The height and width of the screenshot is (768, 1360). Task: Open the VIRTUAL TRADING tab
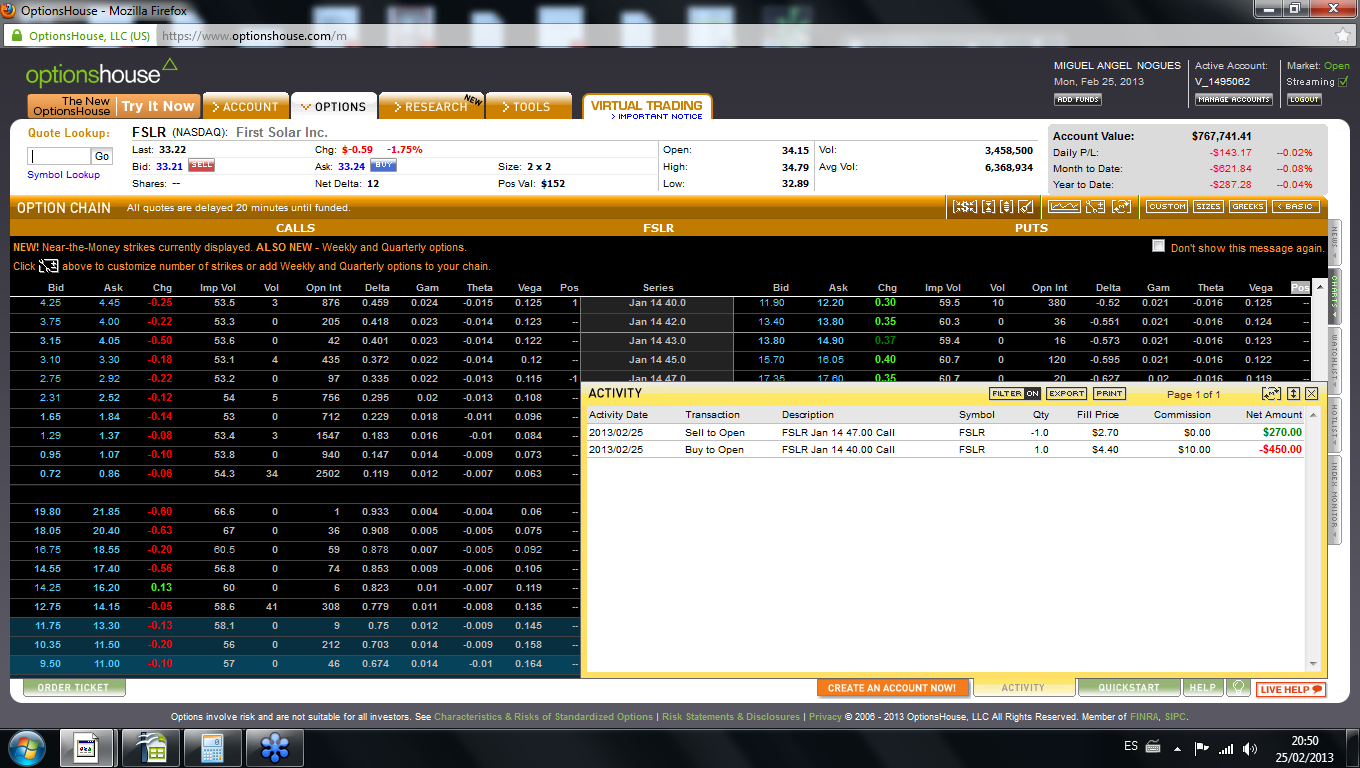646,105
